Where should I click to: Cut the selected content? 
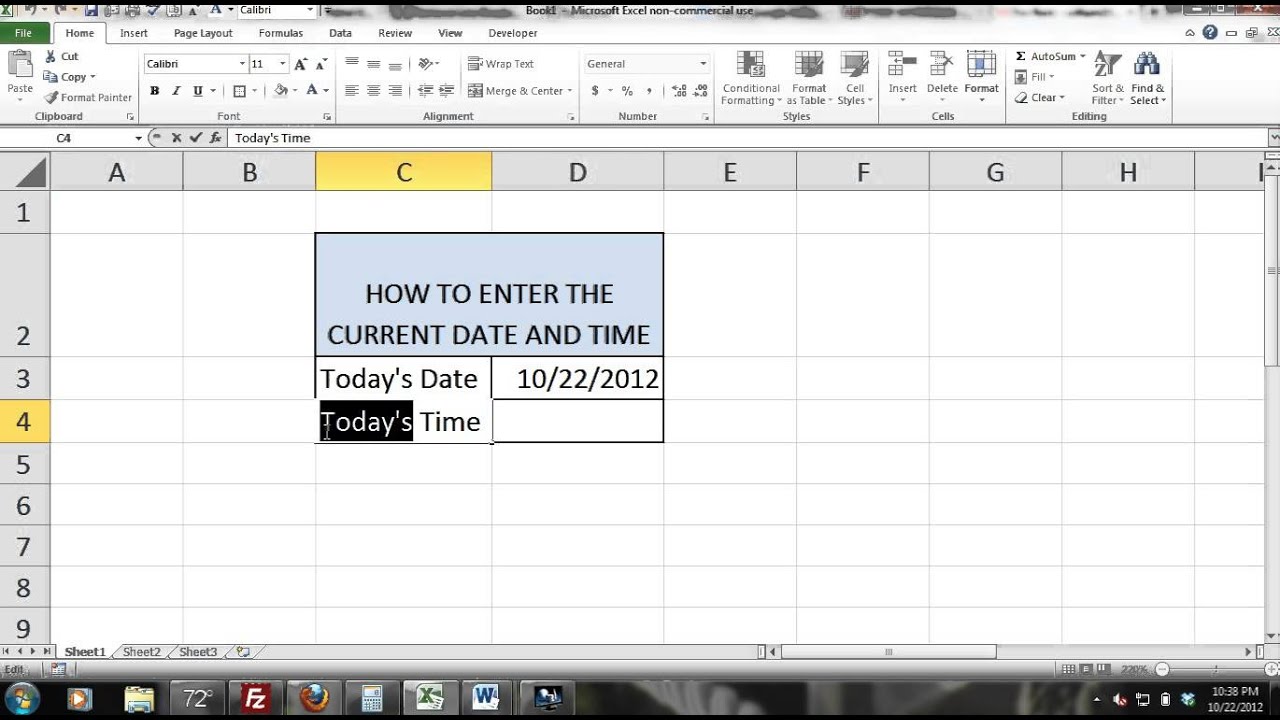60,57
